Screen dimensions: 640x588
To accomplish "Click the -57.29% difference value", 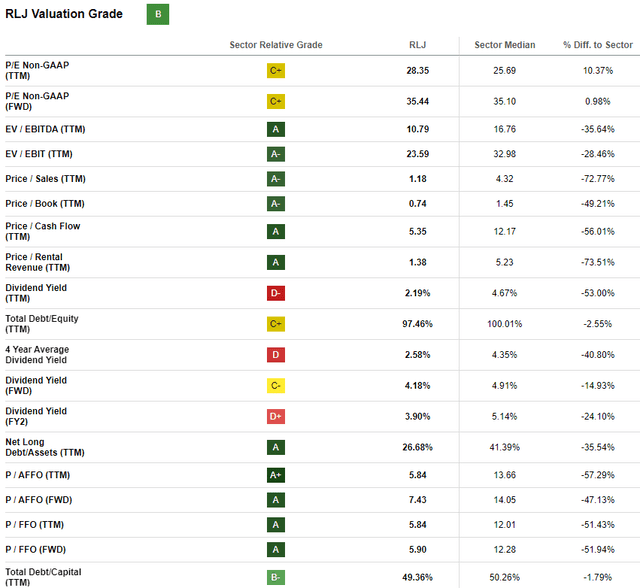I will (x=598, y=475).
